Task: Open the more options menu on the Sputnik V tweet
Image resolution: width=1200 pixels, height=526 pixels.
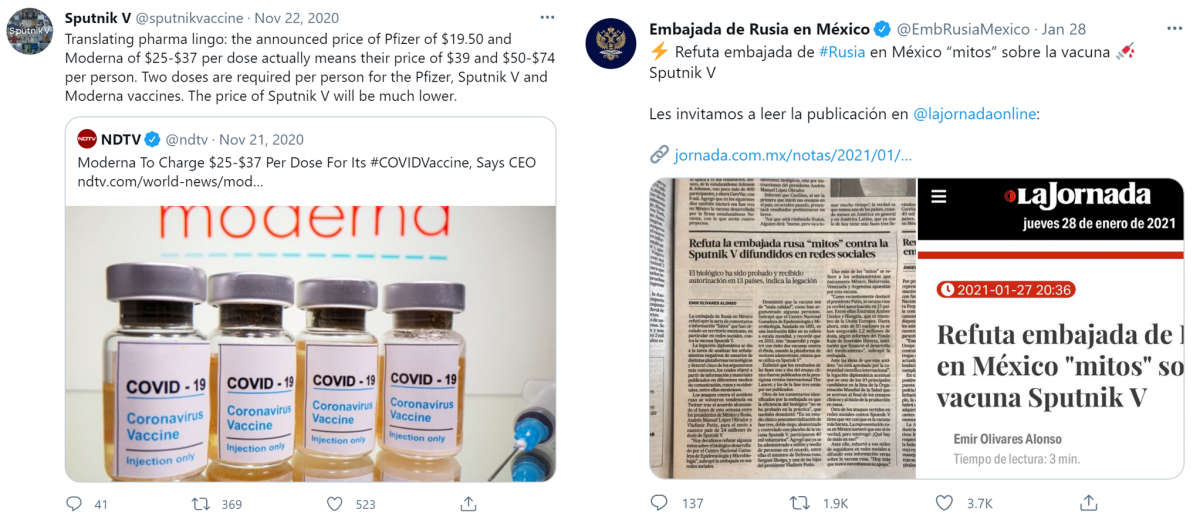Action: [x=547, y=18]
